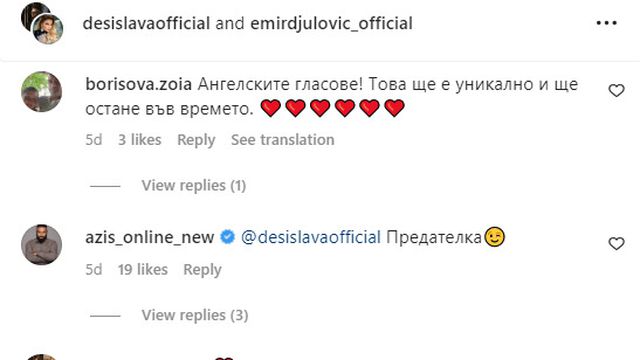640x360 pixels.
Task: Expand View replies (1) under borisova.zoia
Action: [x=194, y=186]
